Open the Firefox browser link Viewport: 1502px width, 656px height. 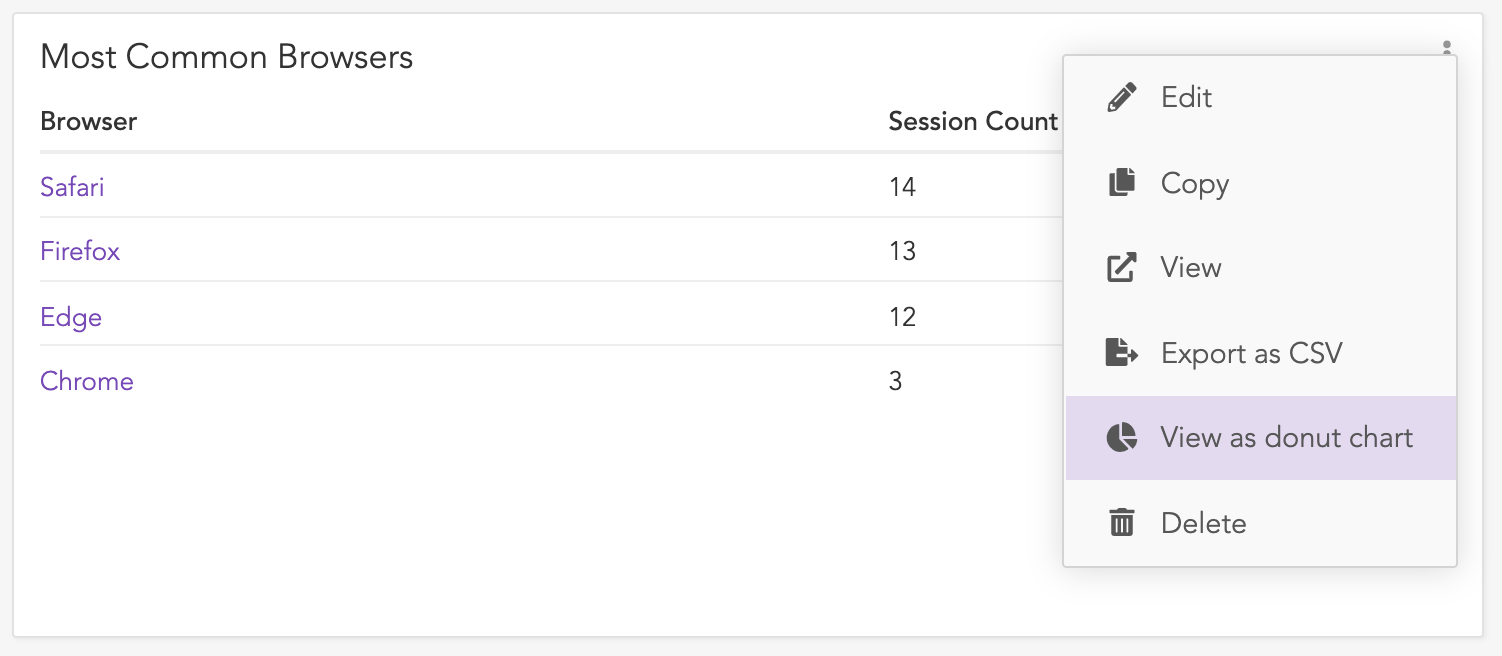(80, 251)
